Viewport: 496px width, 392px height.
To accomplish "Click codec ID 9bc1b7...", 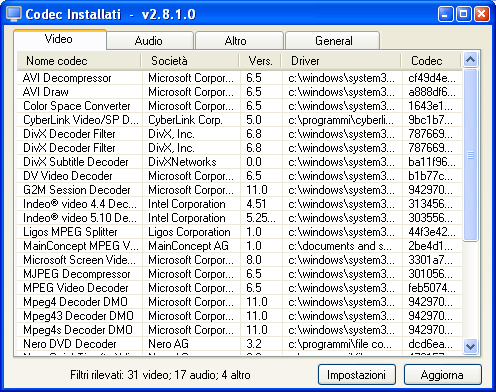I will click(x=430, y=120).
